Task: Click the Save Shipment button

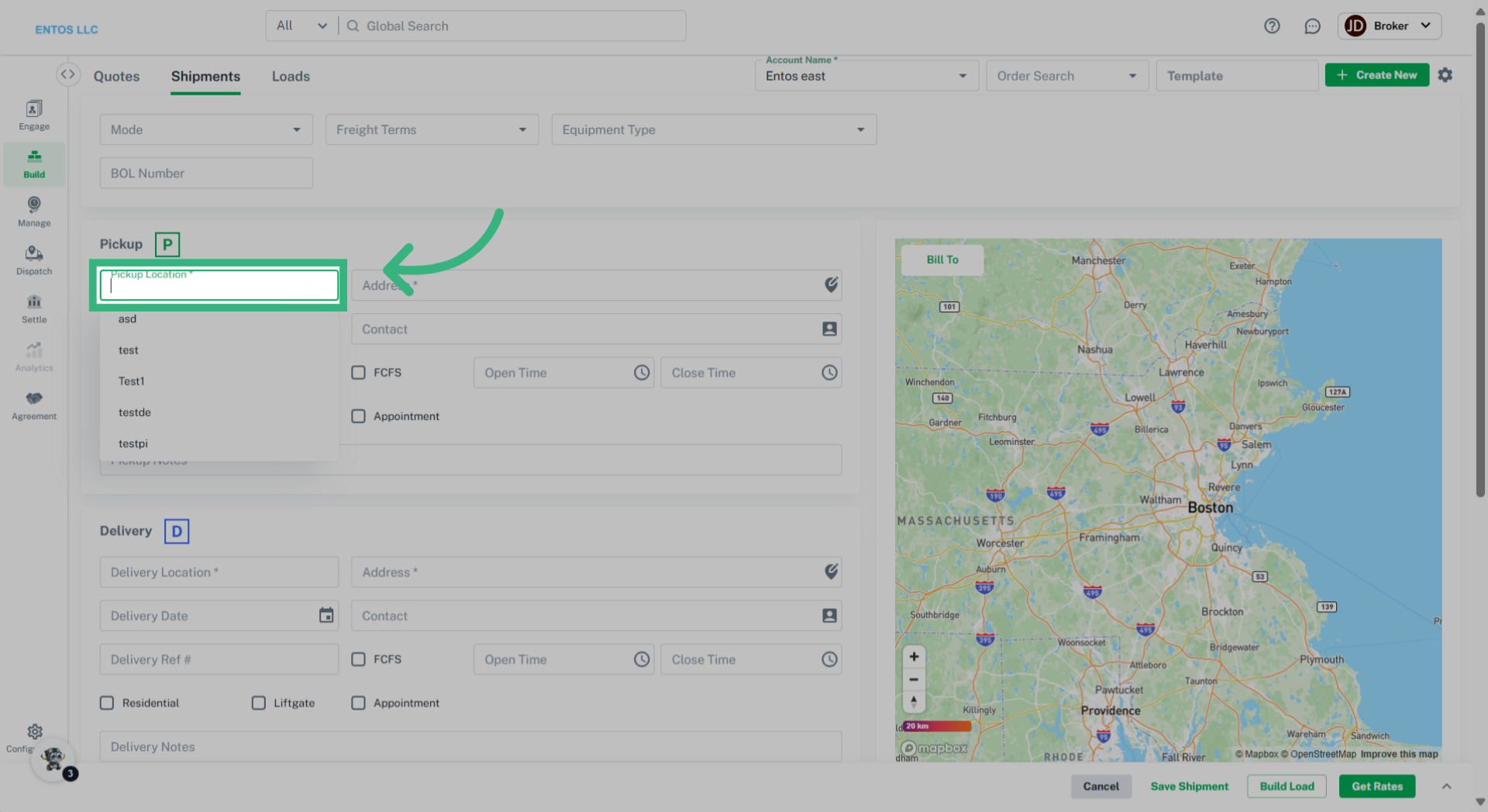Action: coord(1189,786)
